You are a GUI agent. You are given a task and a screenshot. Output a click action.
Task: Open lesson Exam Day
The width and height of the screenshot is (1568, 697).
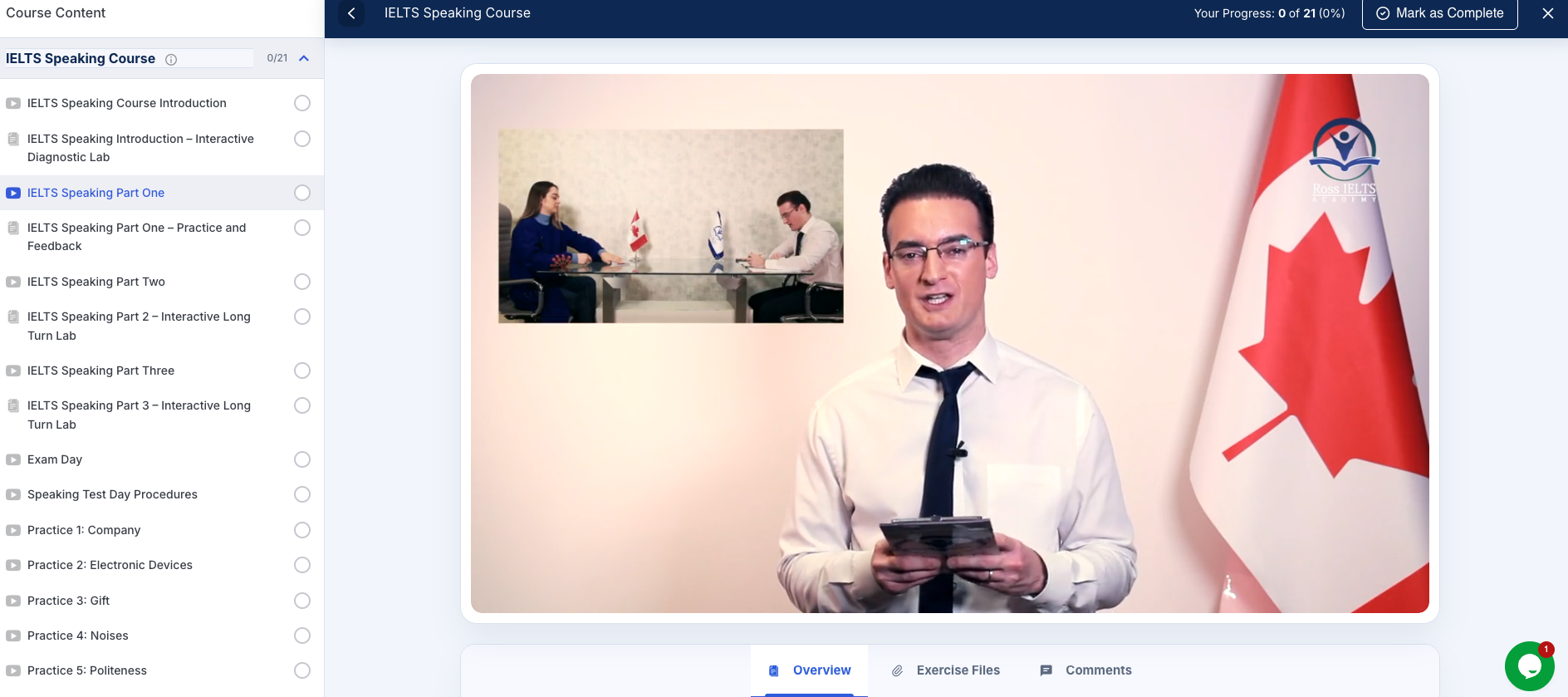(x=55, y=459)
